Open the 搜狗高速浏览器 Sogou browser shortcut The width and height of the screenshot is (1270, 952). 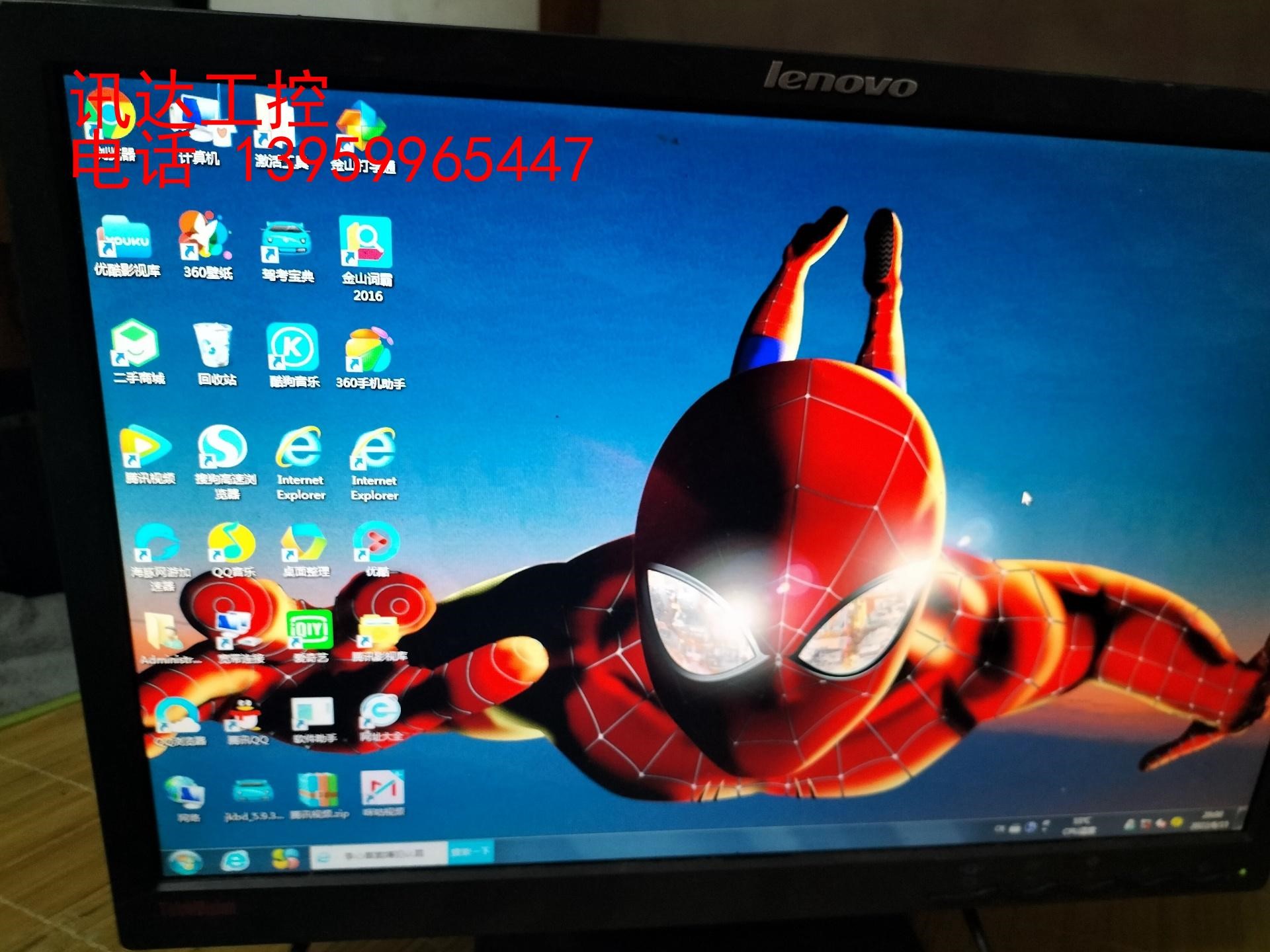[225, 461]
